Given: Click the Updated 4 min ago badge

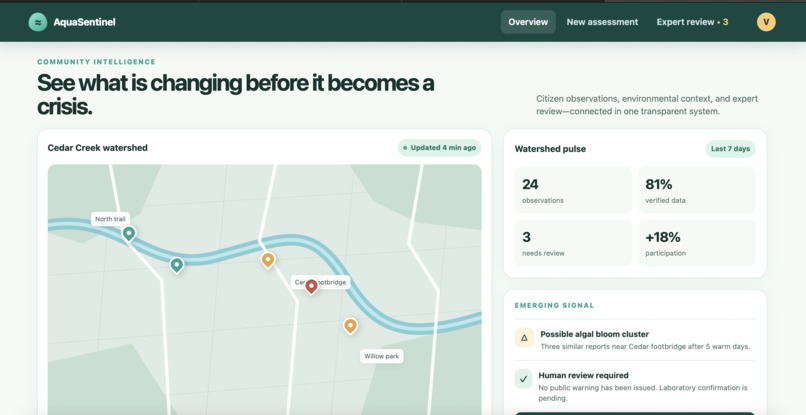Looking at the screenshot, I should click(439, 148).
